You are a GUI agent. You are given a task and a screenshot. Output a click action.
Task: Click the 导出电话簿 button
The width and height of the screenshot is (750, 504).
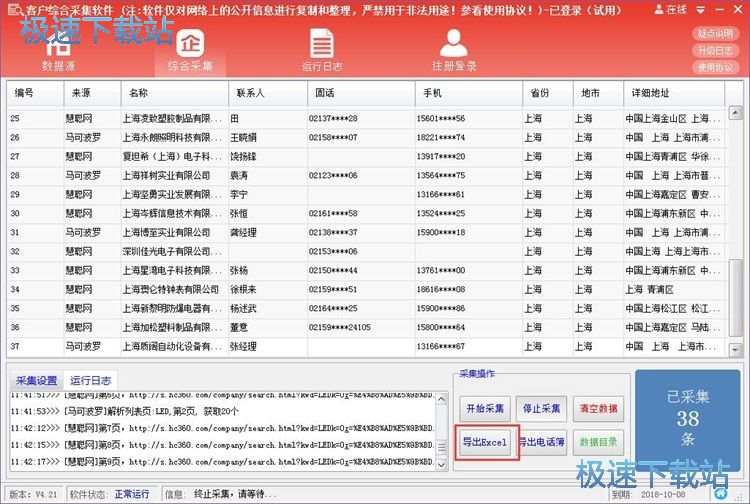coord(541,442)
